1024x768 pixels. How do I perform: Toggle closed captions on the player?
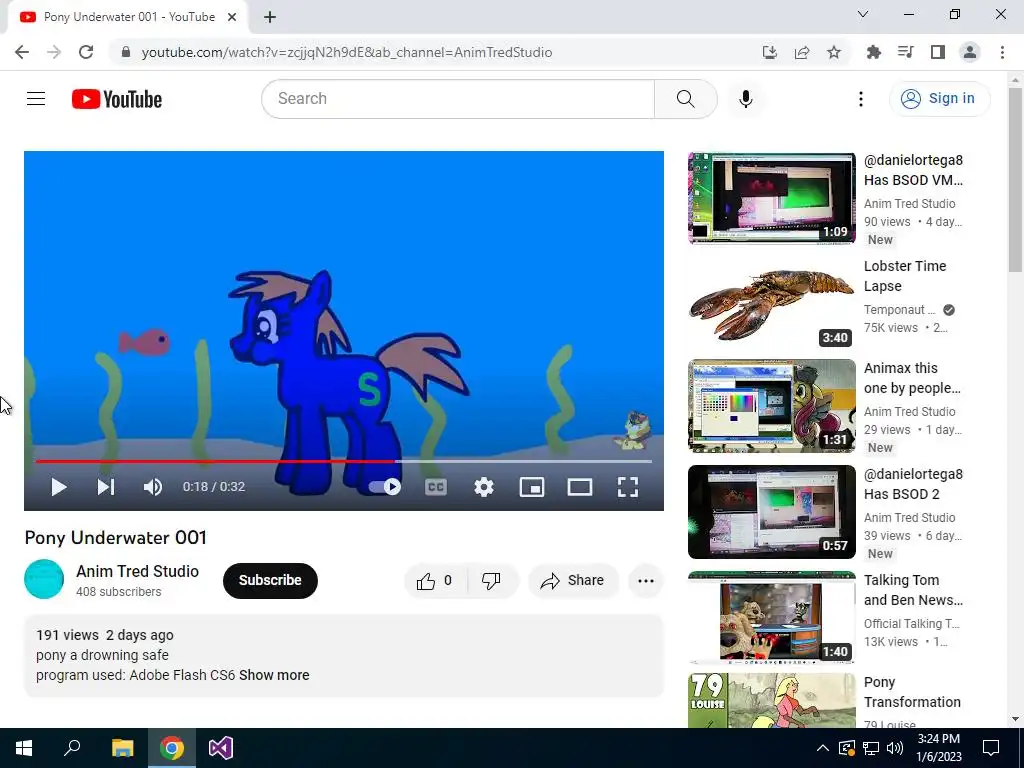tap(436, 487)
